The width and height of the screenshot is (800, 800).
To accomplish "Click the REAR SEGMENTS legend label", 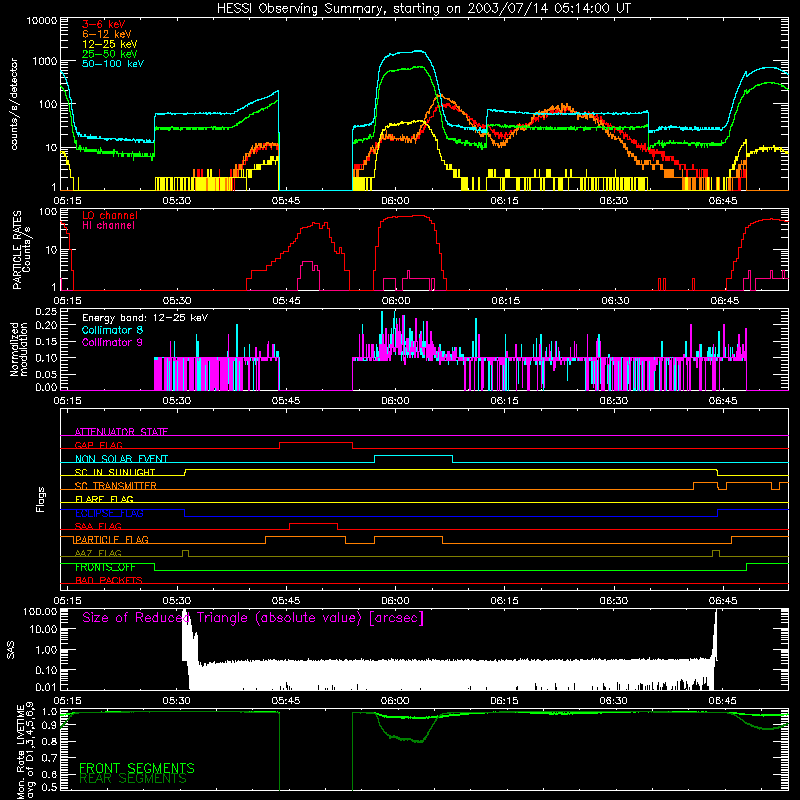I will coord(133,779).
